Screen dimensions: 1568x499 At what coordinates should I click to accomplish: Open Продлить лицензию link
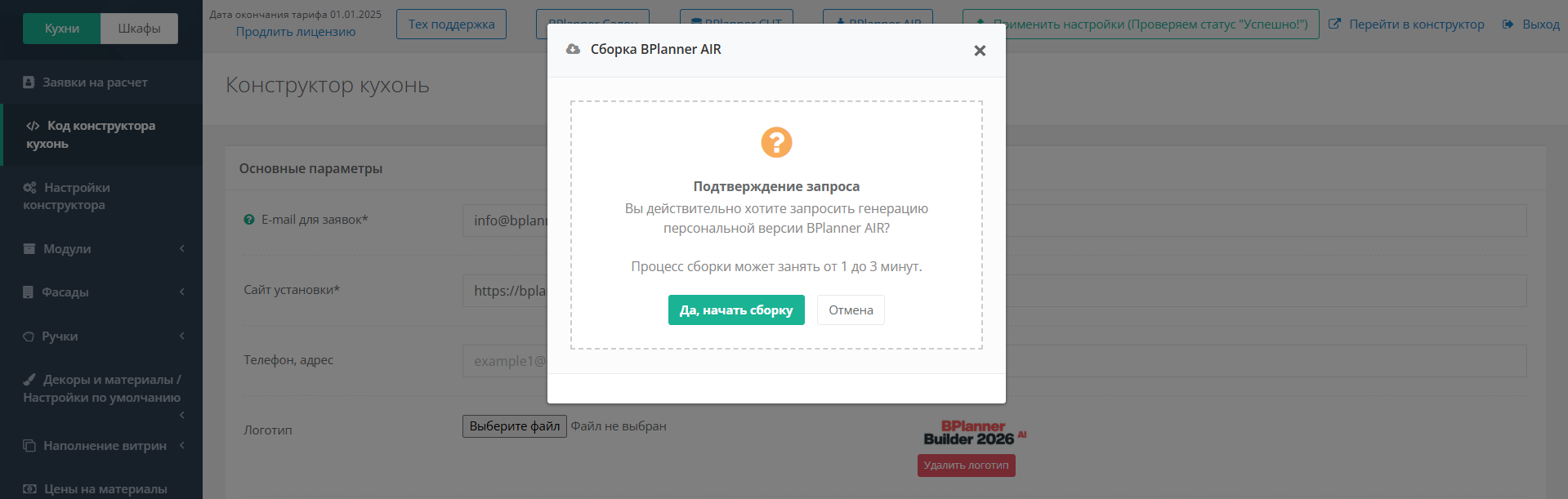[x=296, y=32]
